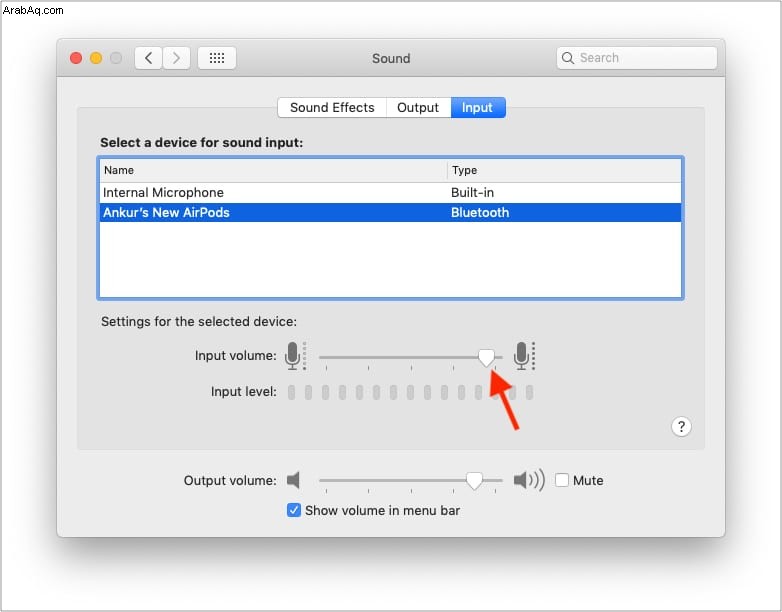Click the Name column header
Viewport: 782px width, 612px height.
pyautogui.click(x=273, y=170)
